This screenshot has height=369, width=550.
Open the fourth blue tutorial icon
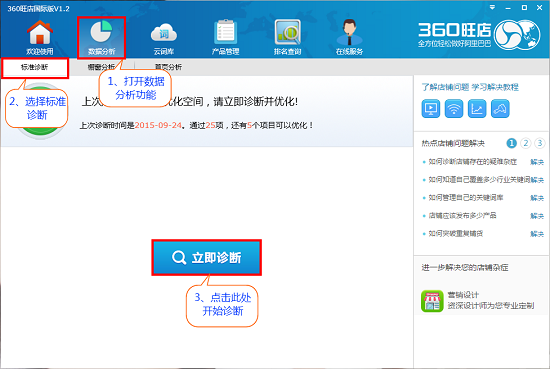click(500, 109)
